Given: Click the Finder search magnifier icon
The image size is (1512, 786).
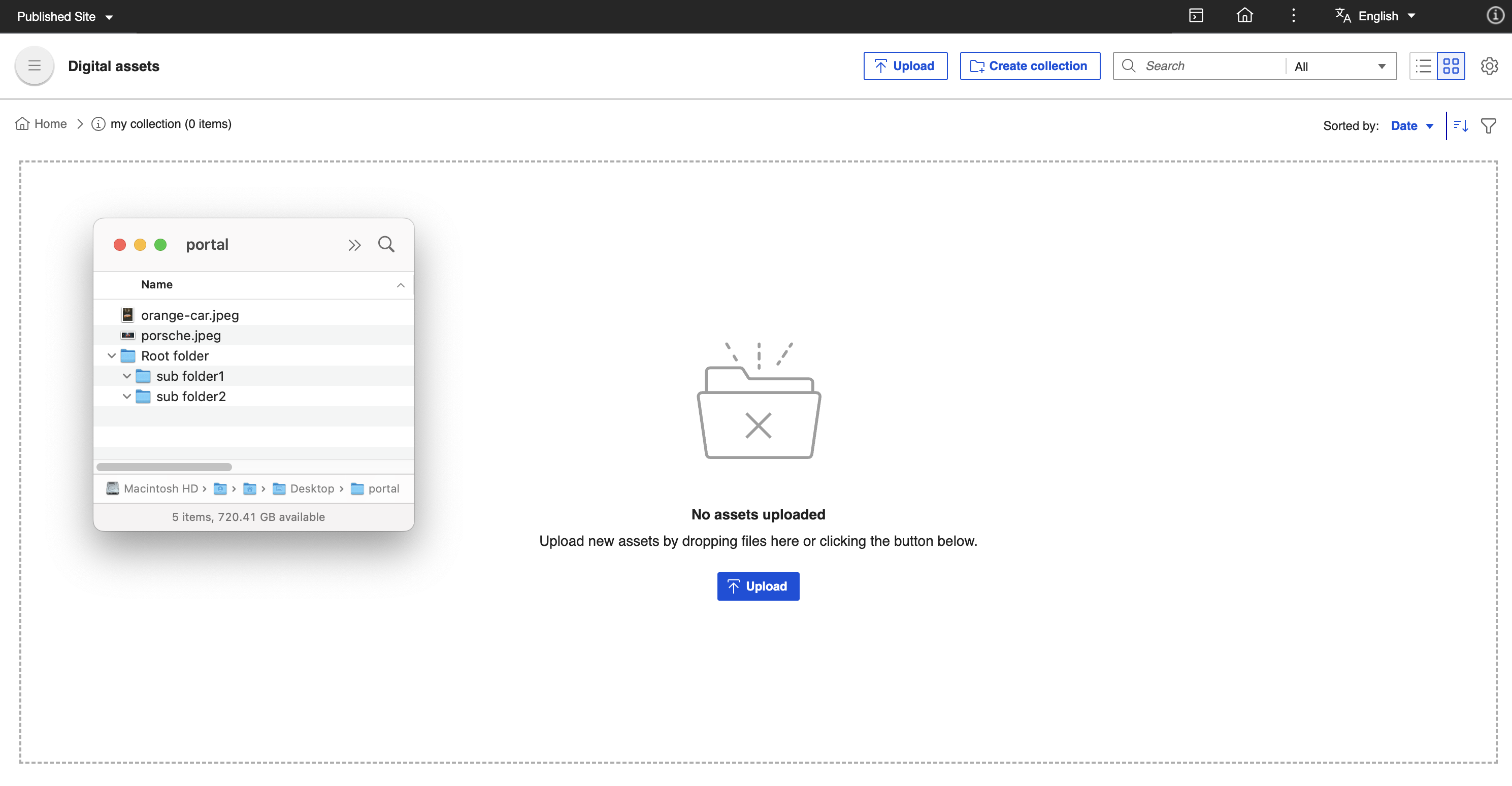Looking at the screenshot, I should click(386, 244).
